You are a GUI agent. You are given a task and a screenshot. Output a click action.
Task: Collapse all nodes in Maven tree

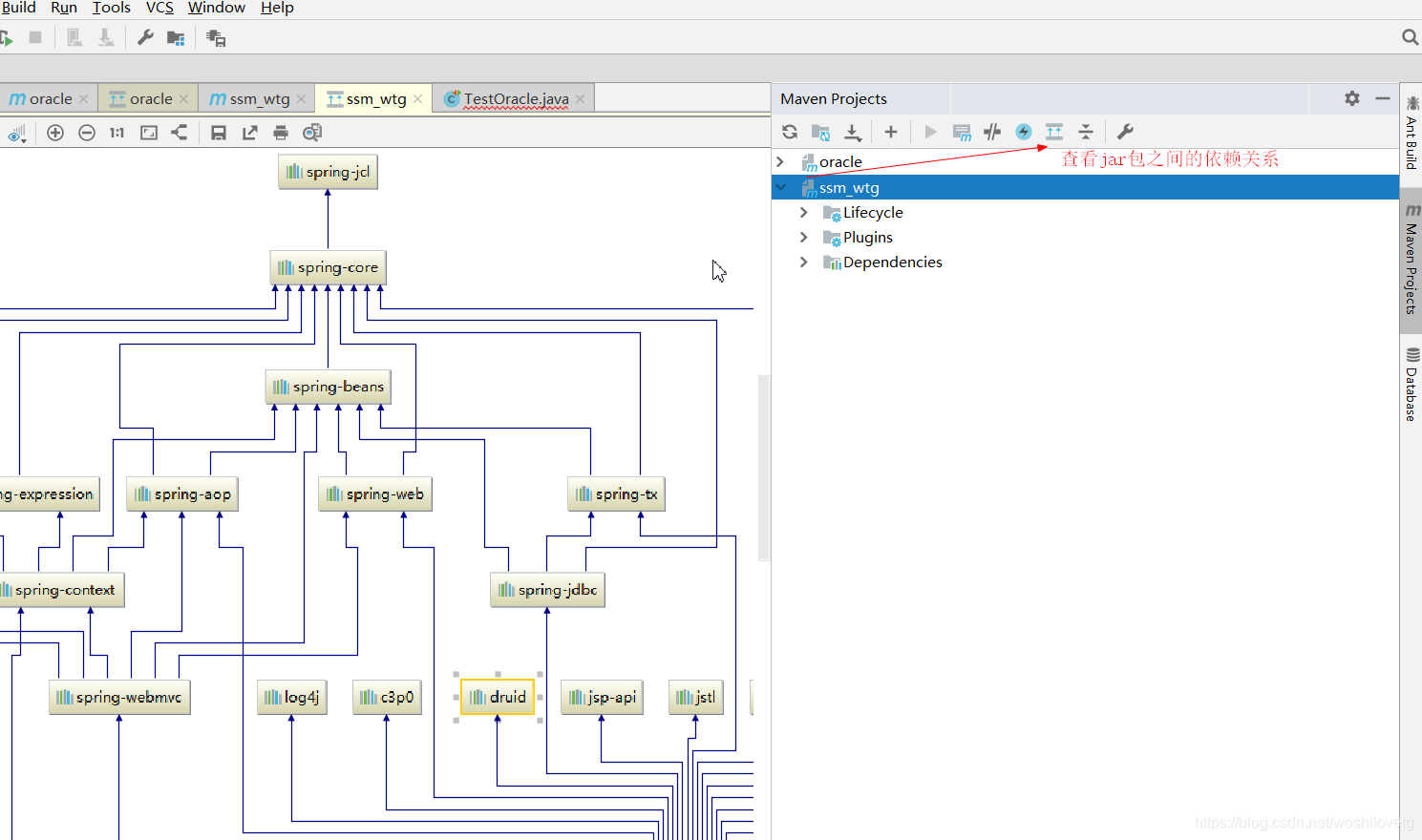coord(1086,132)
